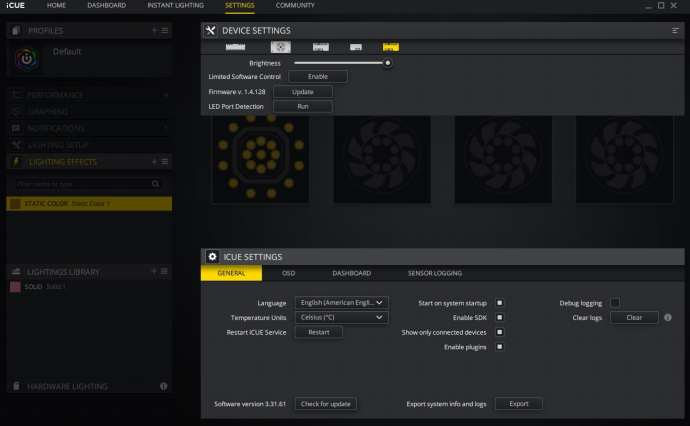The width and height of the screenshot is (690, 426).
Task: Select the fourth fan thumbnail
Action: (x=624, y=159)
